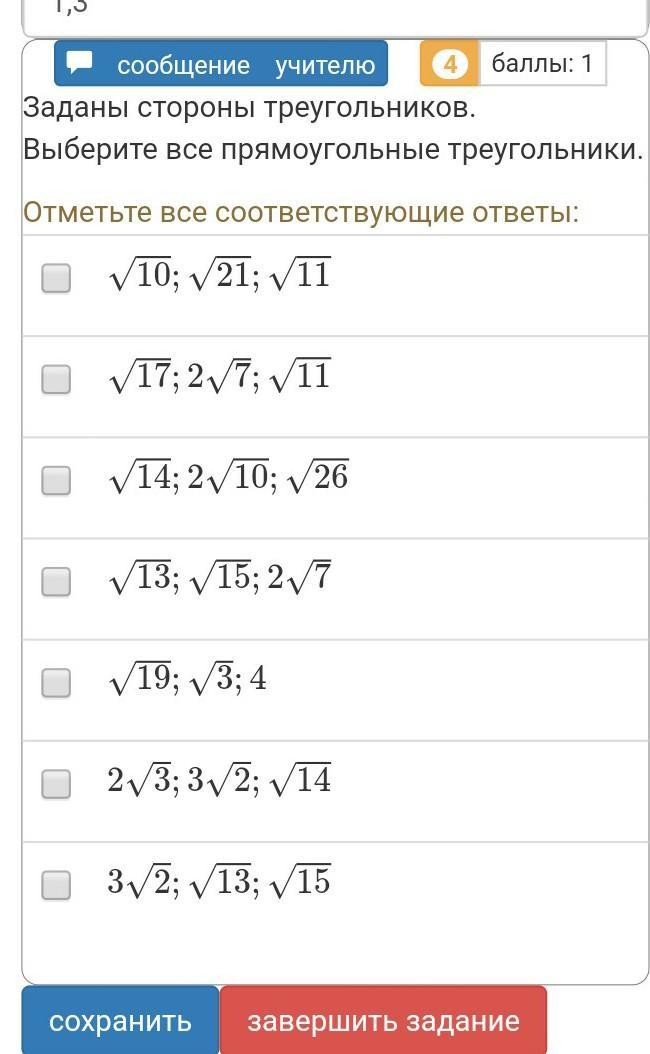Check the box for √10; √21; √11

pos(56,277)
